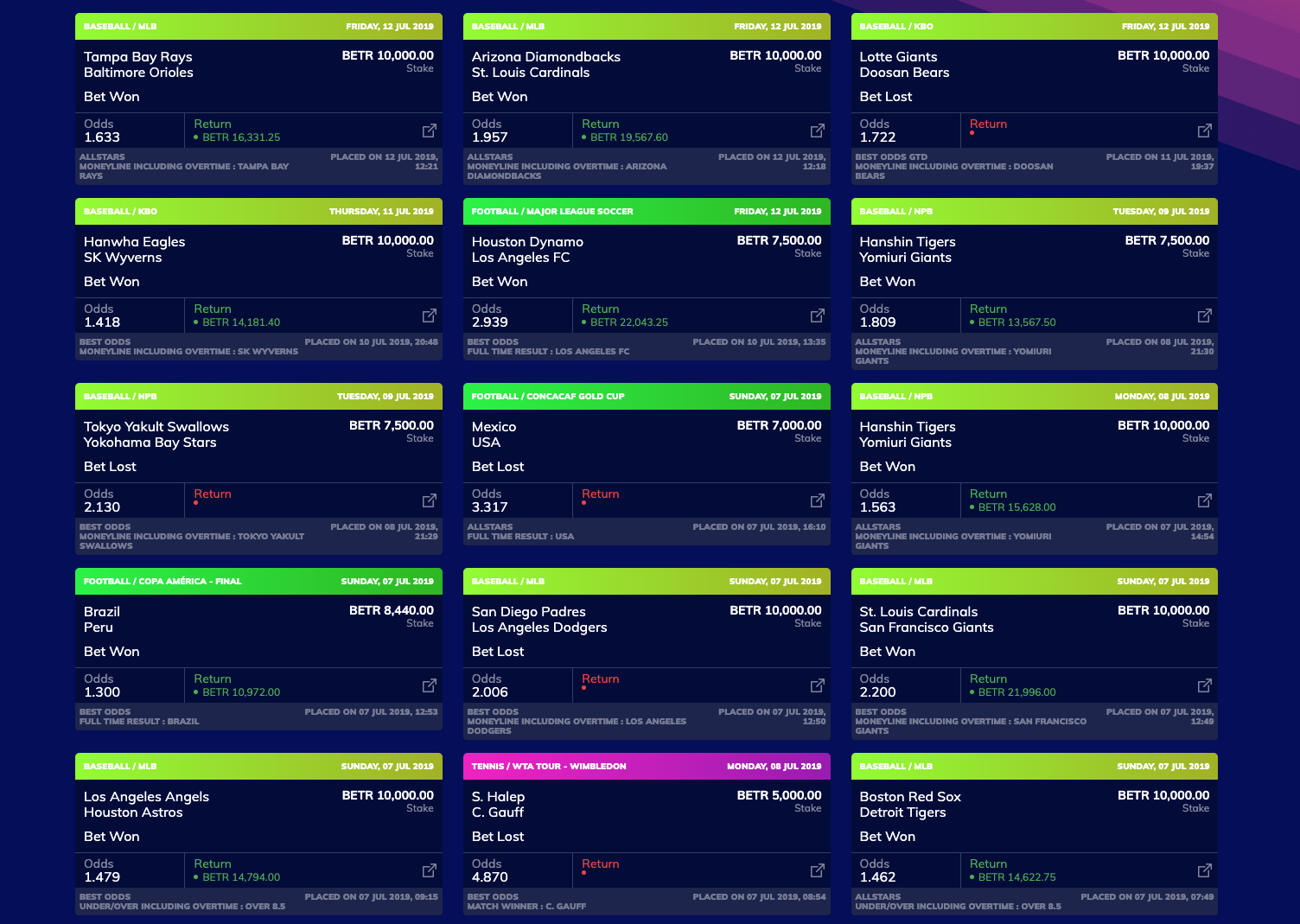Select the "Mexico" team name
The height and width of the screenshot is (924, 1300).
pyautogui.click(x=494, y=427)
